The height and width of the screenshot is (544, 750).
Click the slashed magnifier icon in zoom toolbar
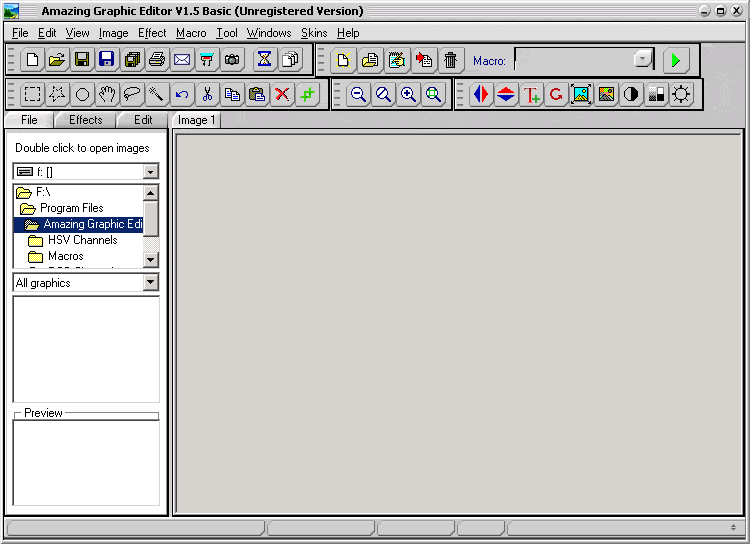(383, 94)
